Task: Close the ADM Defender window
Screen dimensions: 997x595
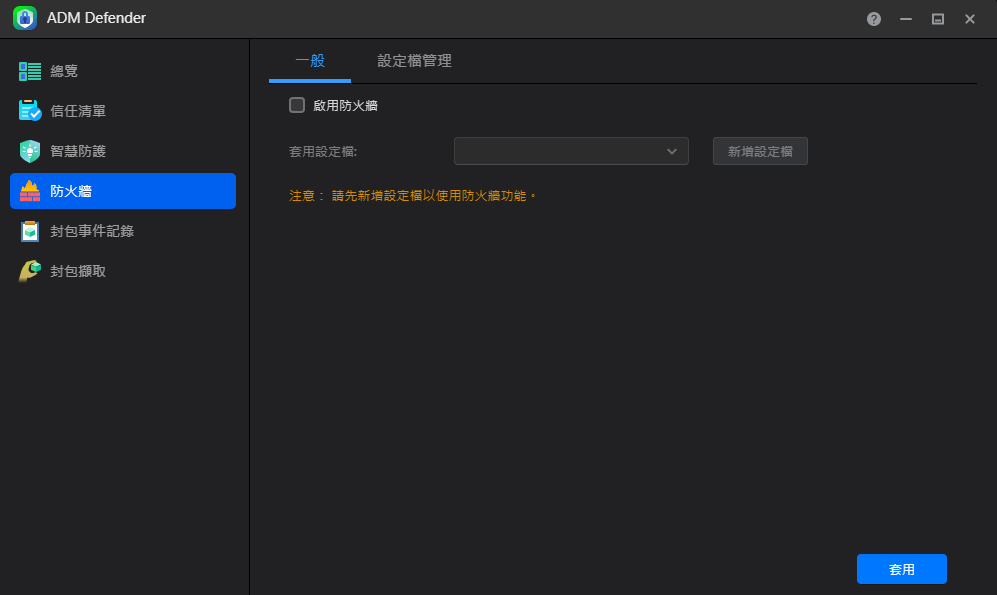Action: pyautogui.click(x=970, y=19)
